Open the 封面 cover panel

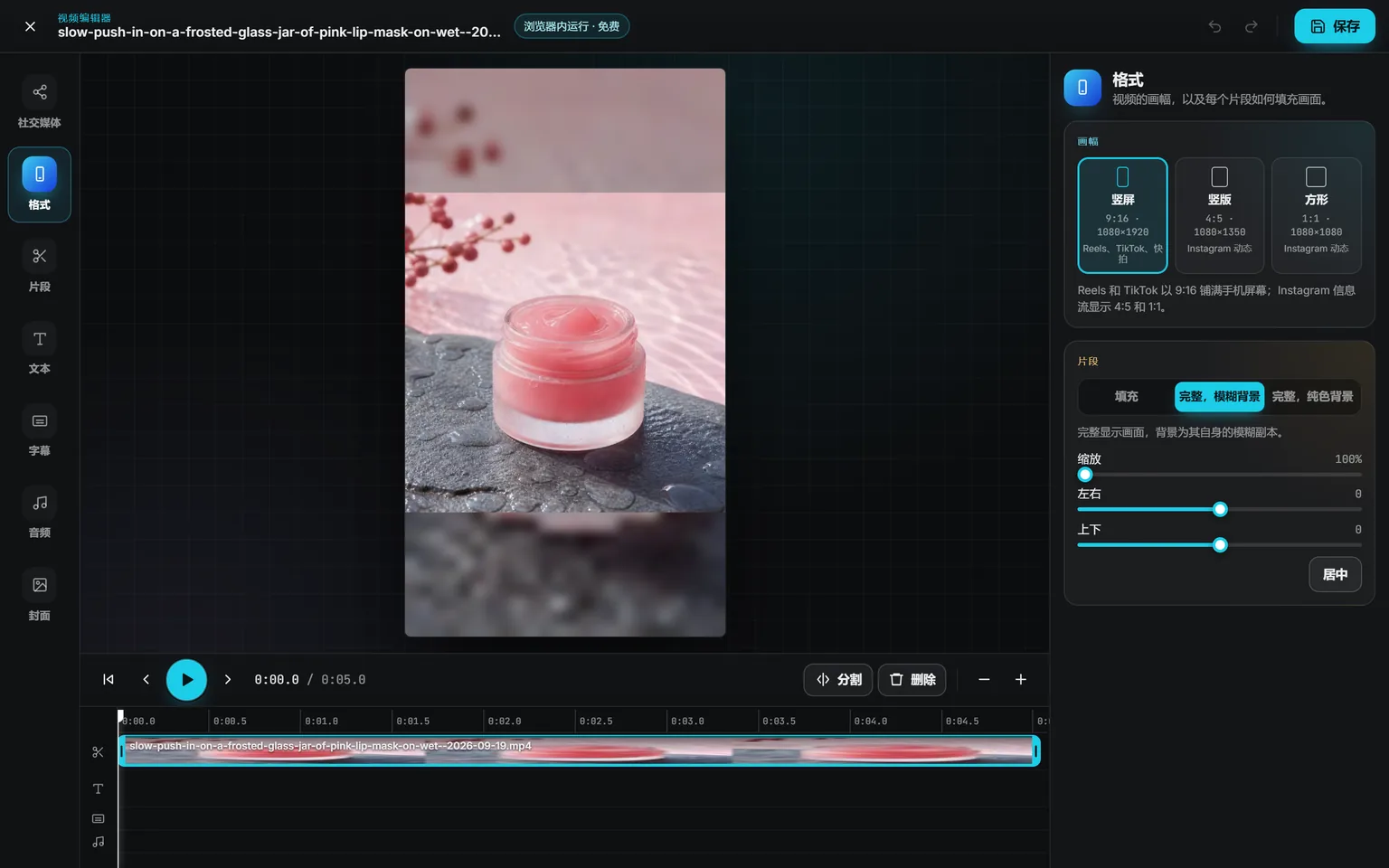[x=40, y=596]
